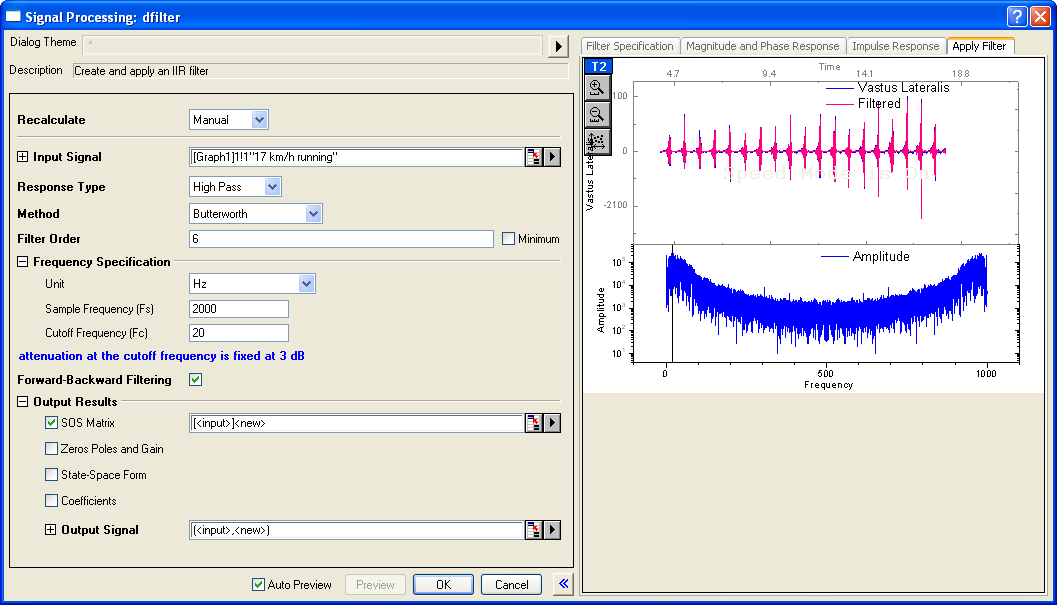The image size is (1057, 605).
Task: Click inside the Cutoff Frequency field
Action: click(238, 332)
